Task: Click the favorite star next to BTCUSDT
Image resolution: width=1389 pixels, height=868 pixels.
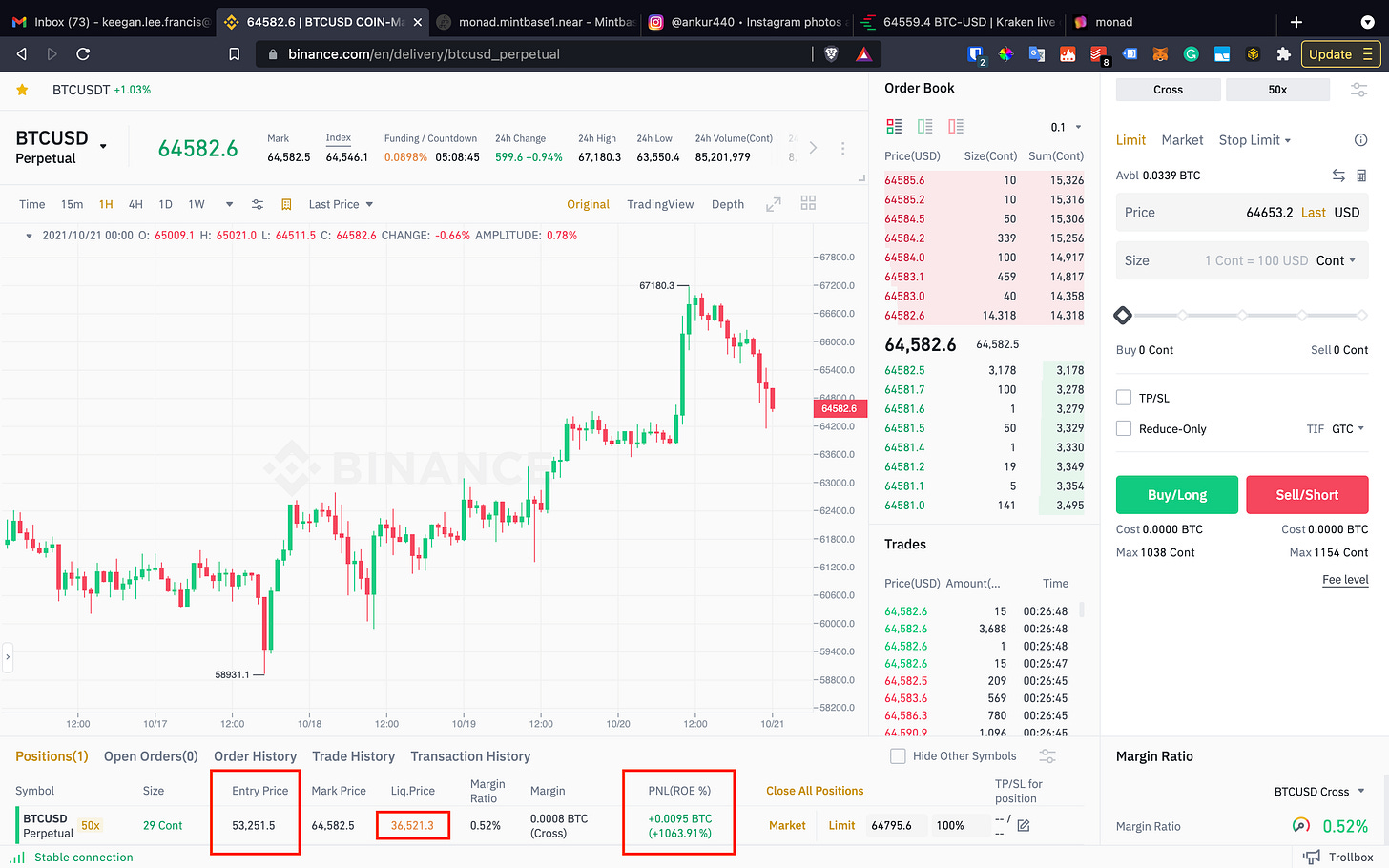Action: [x=22, y=90]
